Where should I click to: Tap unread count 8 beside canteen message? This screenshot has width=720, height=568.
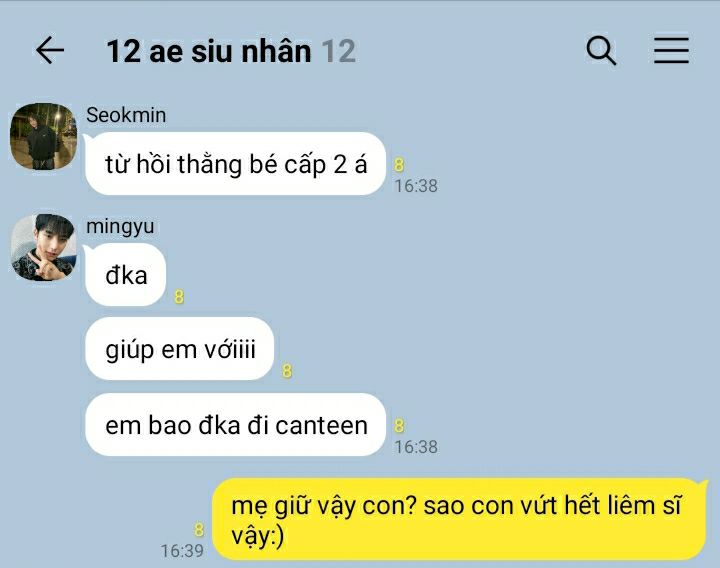[x=399, y=426]
